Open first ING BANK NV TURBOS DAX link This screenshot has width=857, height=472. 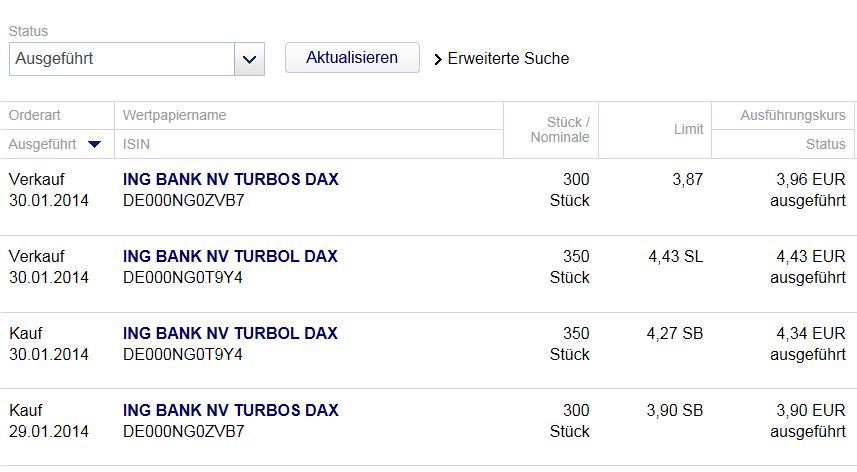pyautogui.click(x=231, y=180)
